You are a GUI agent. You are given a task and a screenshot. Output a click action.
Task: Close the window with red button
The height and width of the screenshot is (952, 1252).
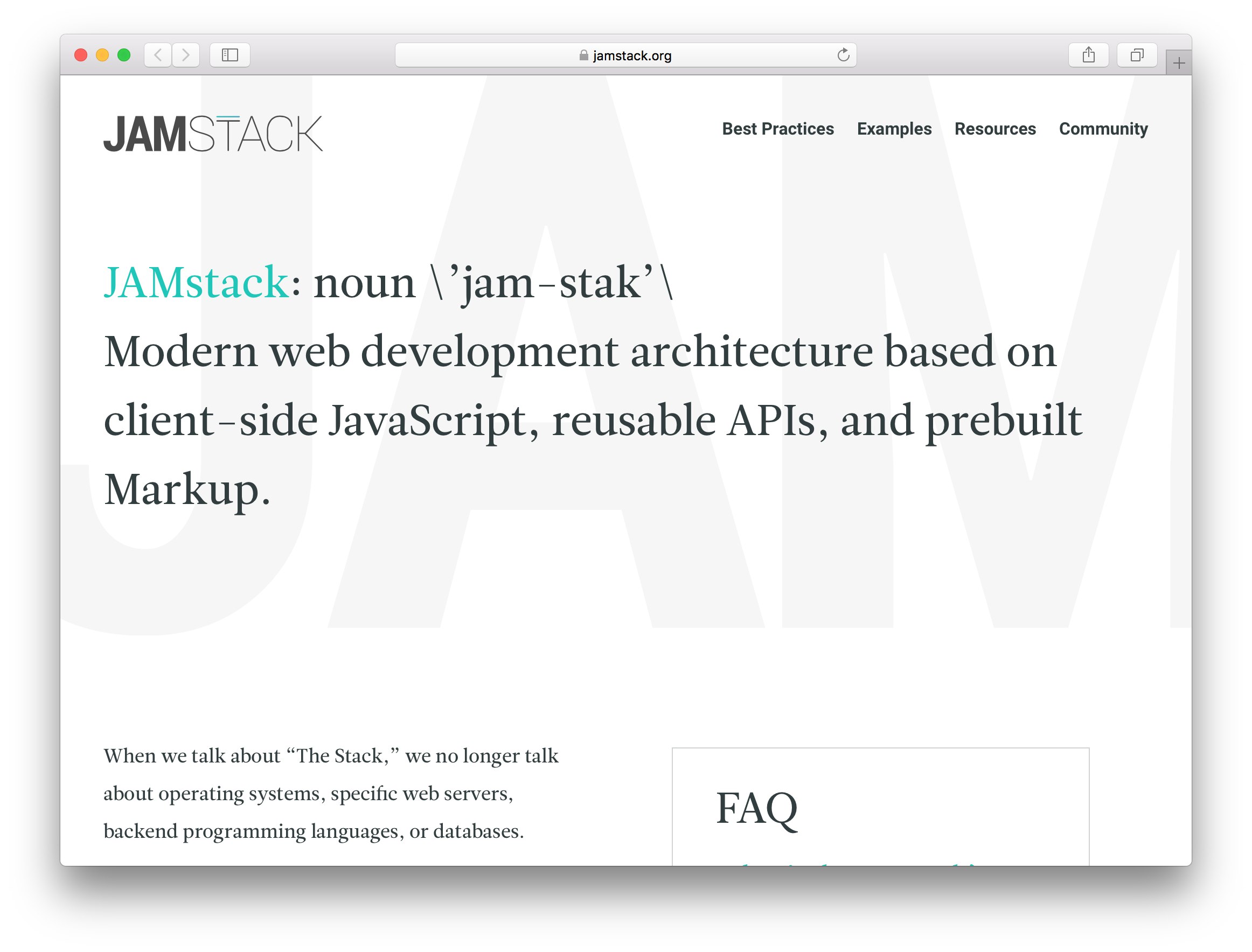81,55
